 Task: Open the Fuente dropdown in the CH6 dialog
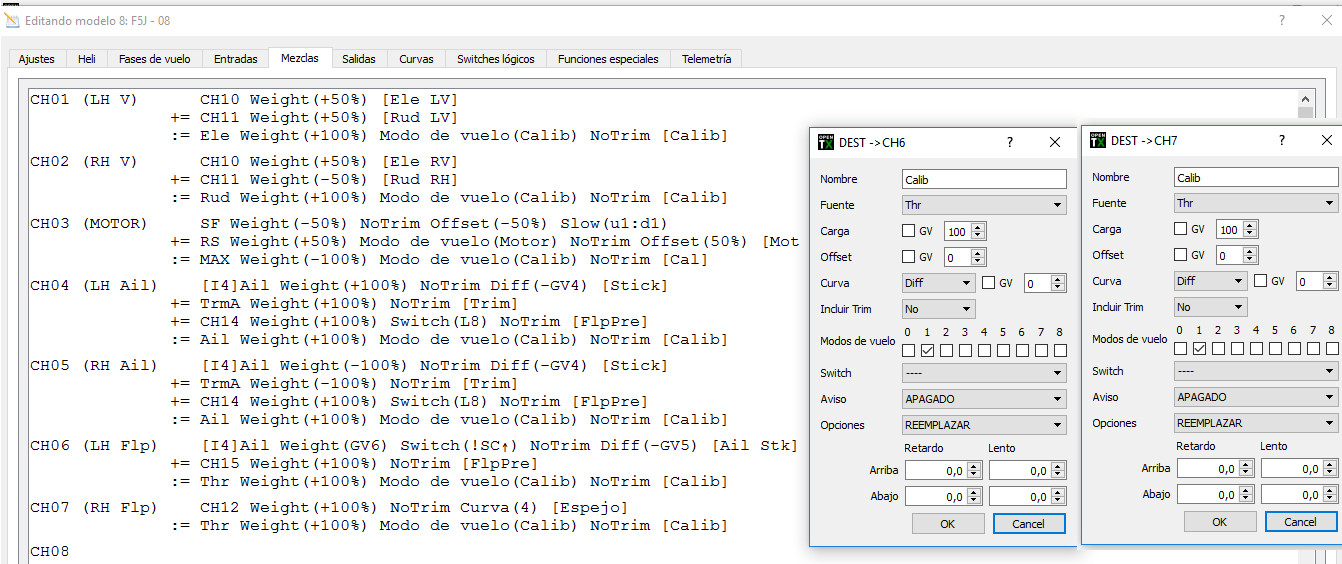point(984,205)
